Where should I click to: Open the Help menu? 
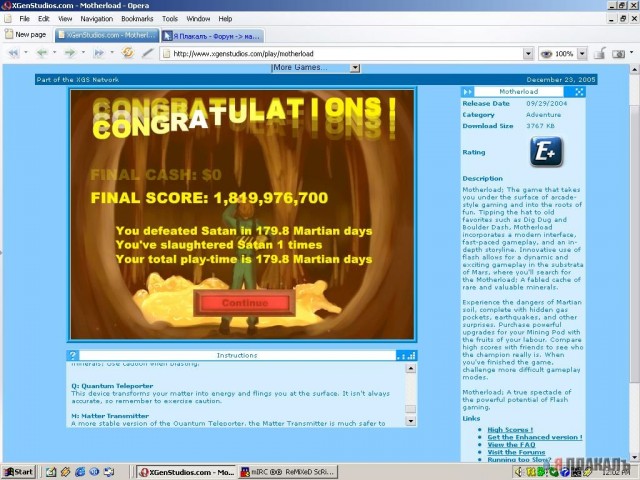coord(225,19)
